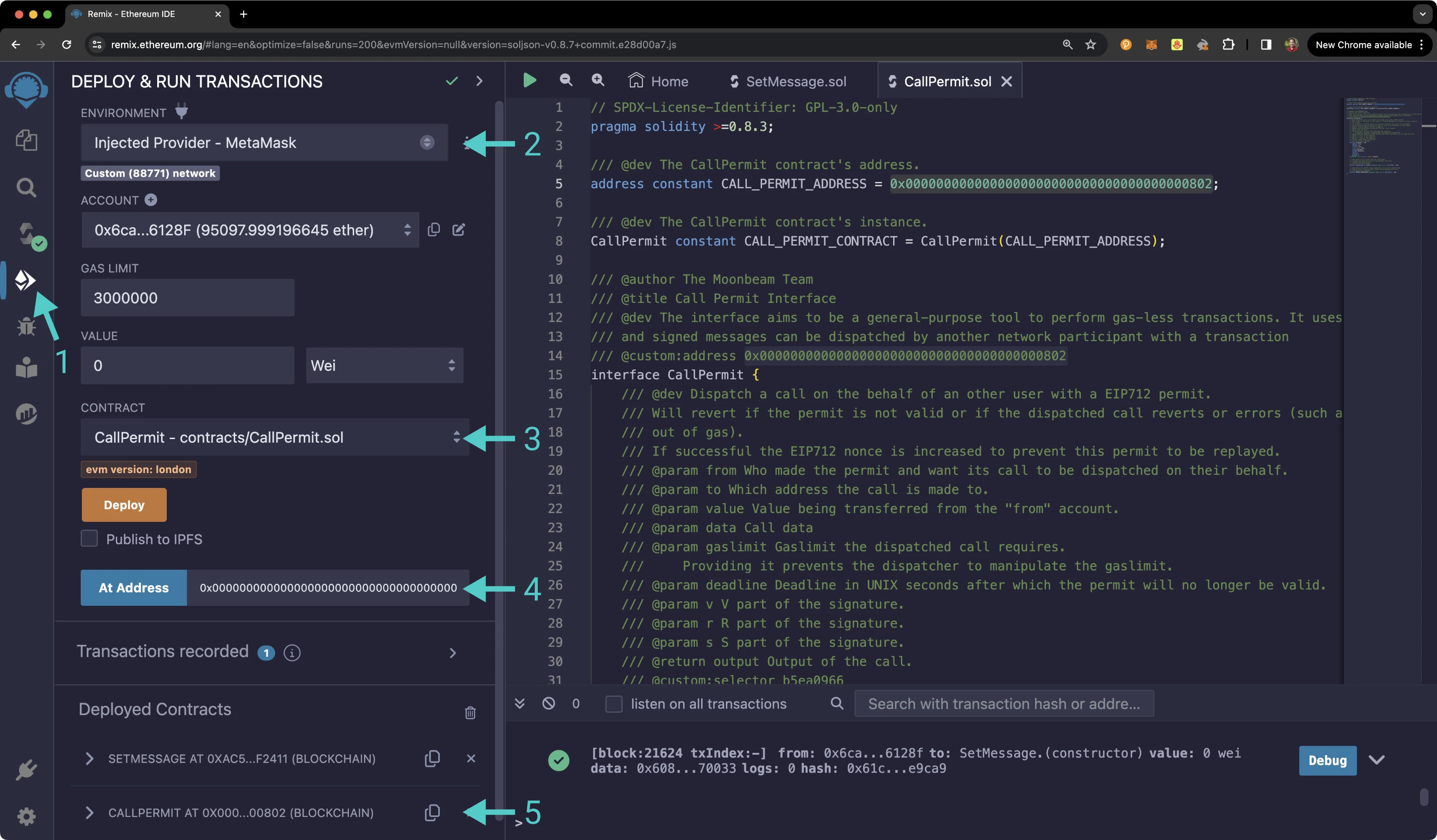Copy the selected account address

(x=434, y=229)
